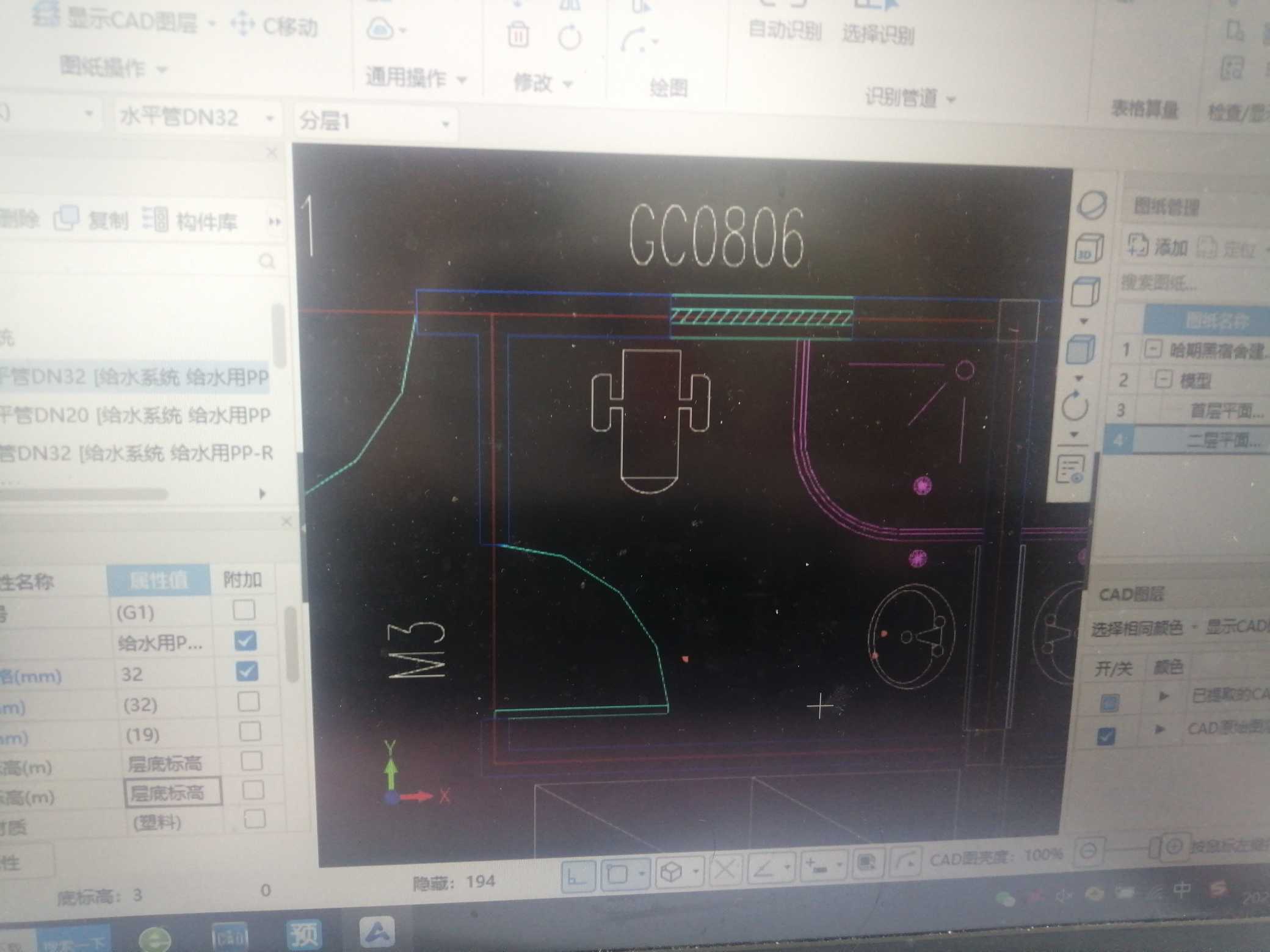Click 选择相同颜色 in CAD图层 panel
Viewport: 1270px width, 952px height.
[x=1137, y=629]
